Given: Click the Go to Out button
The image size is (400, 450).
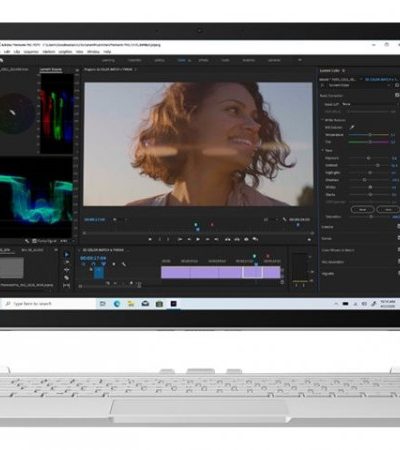Looking at the screenshot, I should coord(216,239).
